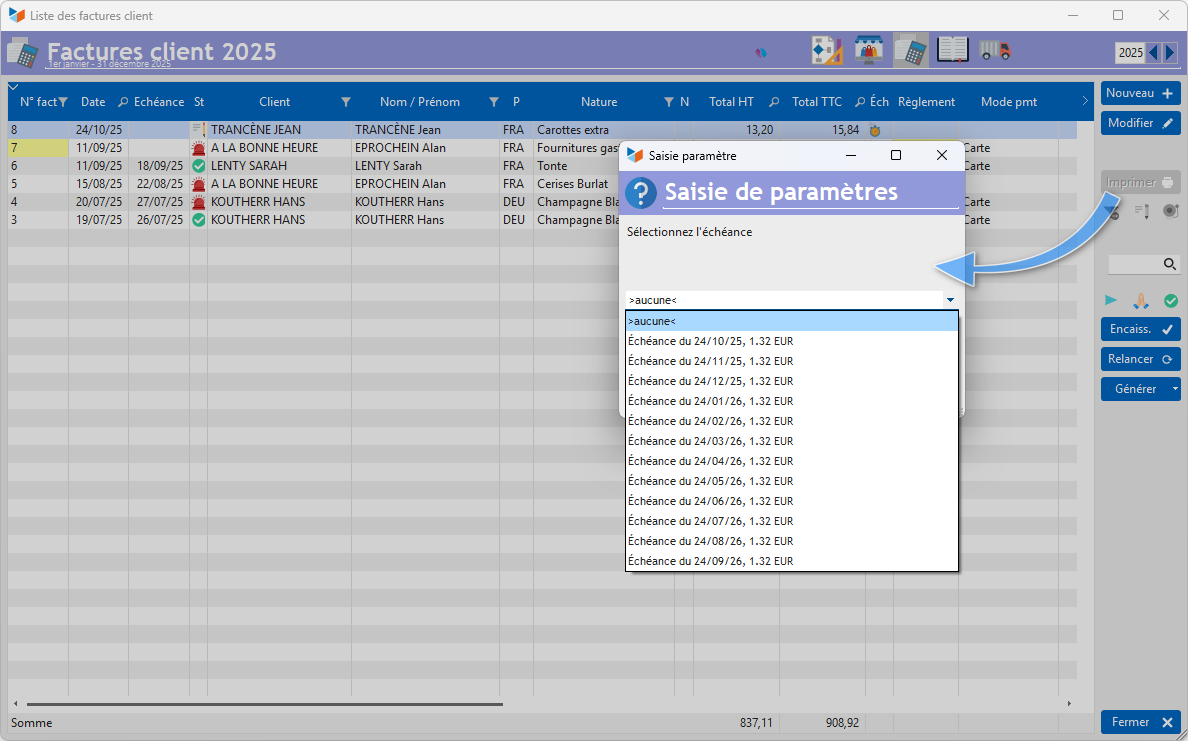
Task: Choose '>aucune<' entry in the dropdown list
Action: (x=652, y=321)
